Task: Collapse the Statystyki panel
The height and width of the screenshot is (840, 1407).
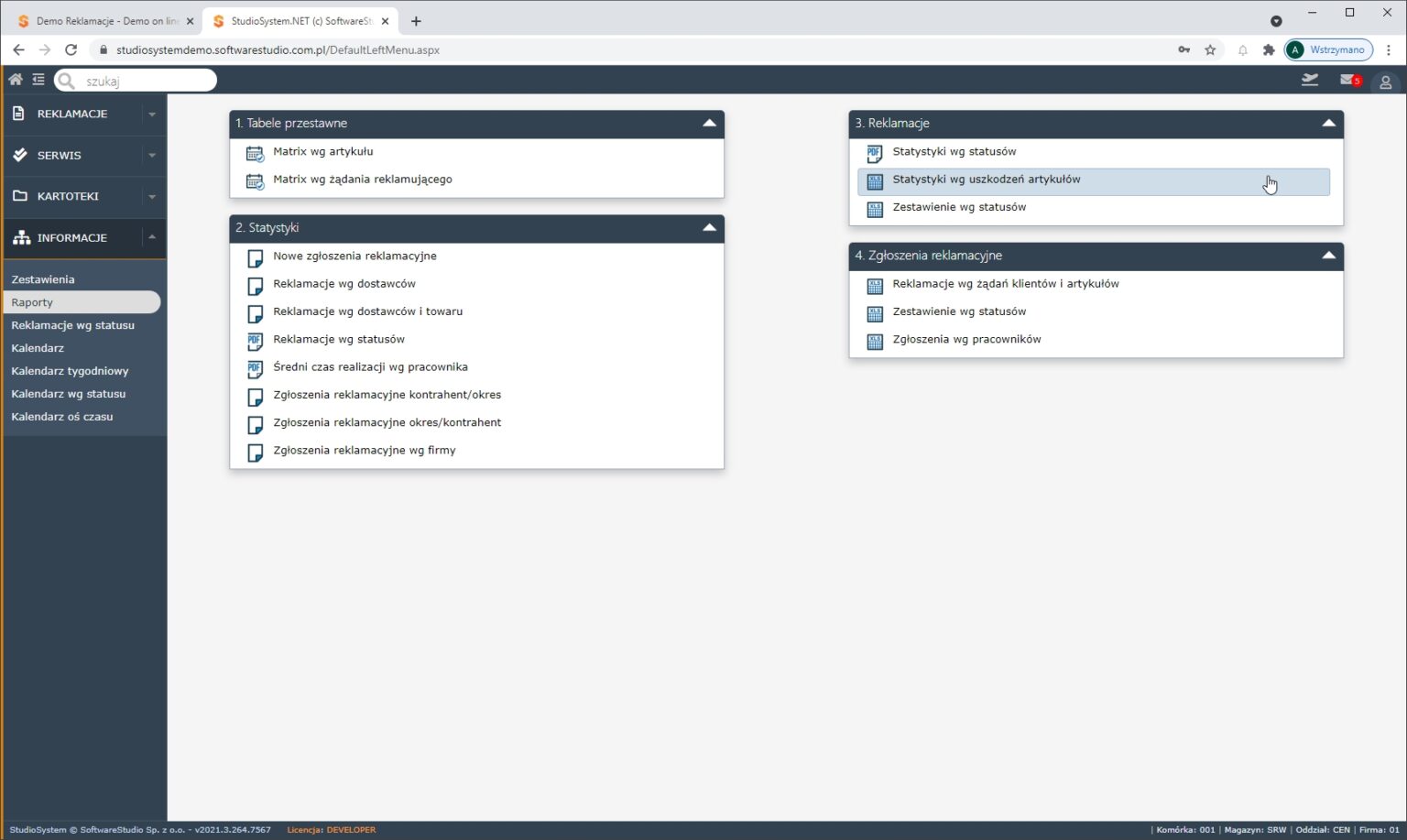Action: (709, 227)
